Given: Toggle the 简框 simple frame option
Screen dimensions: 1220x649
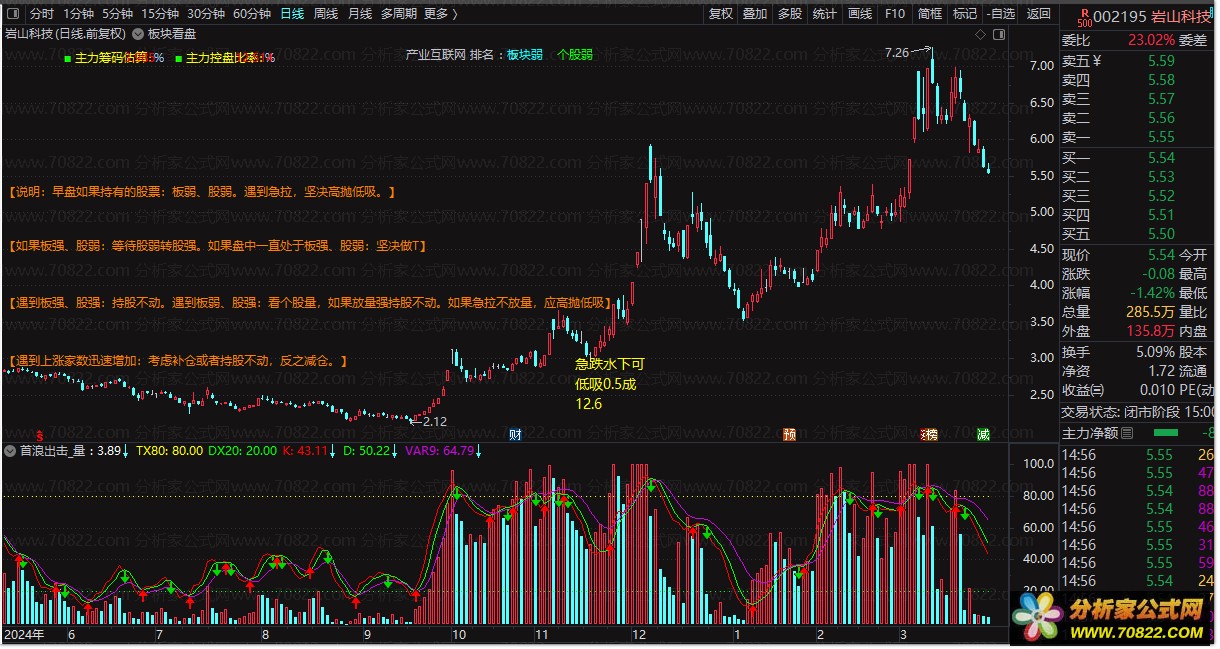Looking at the screenshot, I should [930, 14].
